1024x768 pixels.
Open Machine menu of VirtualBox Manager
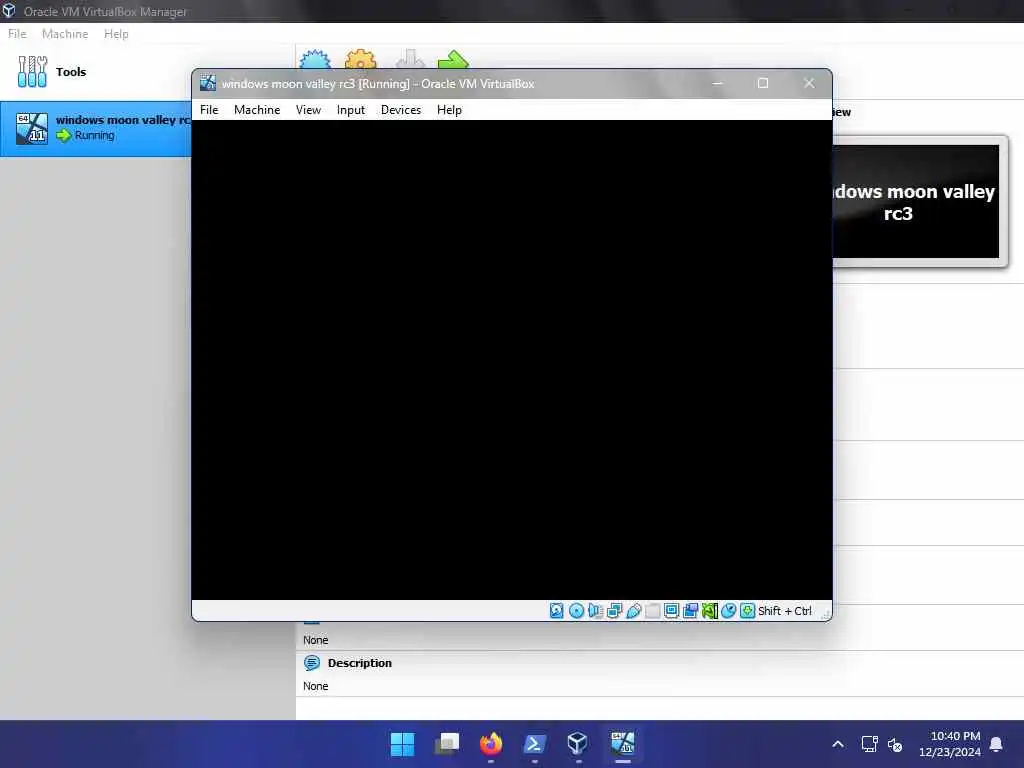click(65, 34)
